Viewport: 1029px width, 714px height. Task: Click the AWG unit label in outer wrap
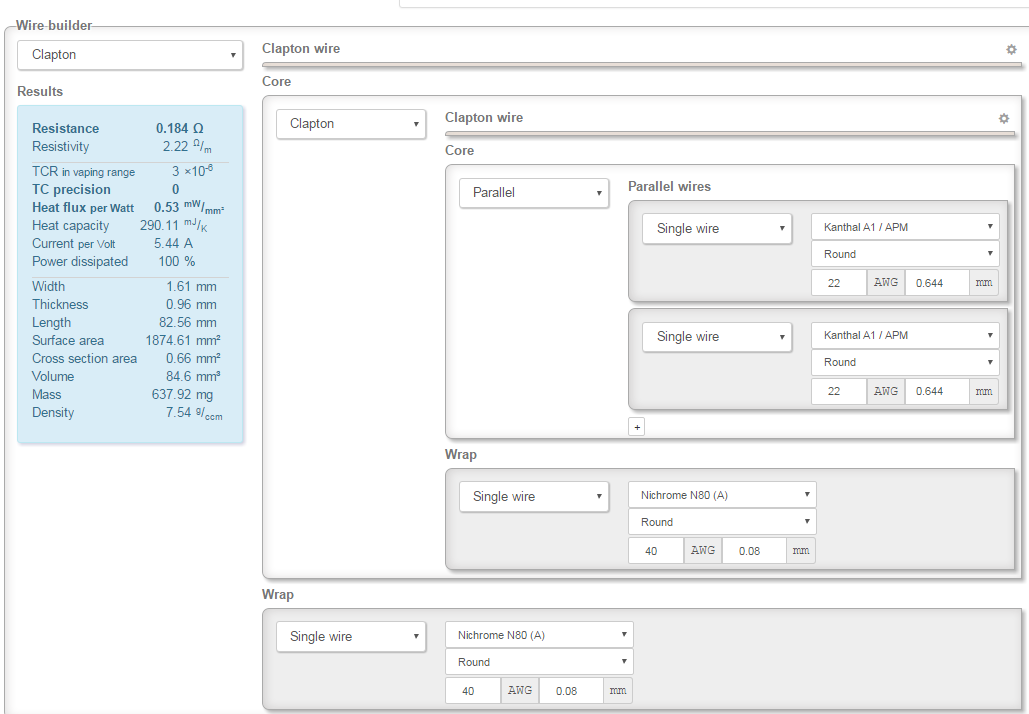520,691
